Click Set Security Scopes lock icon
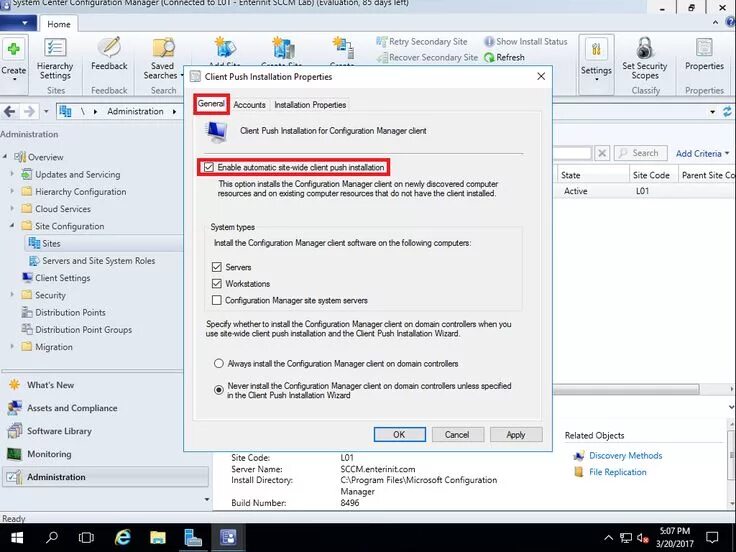Screen dimensions: 736x552 [x=644, y=58]
